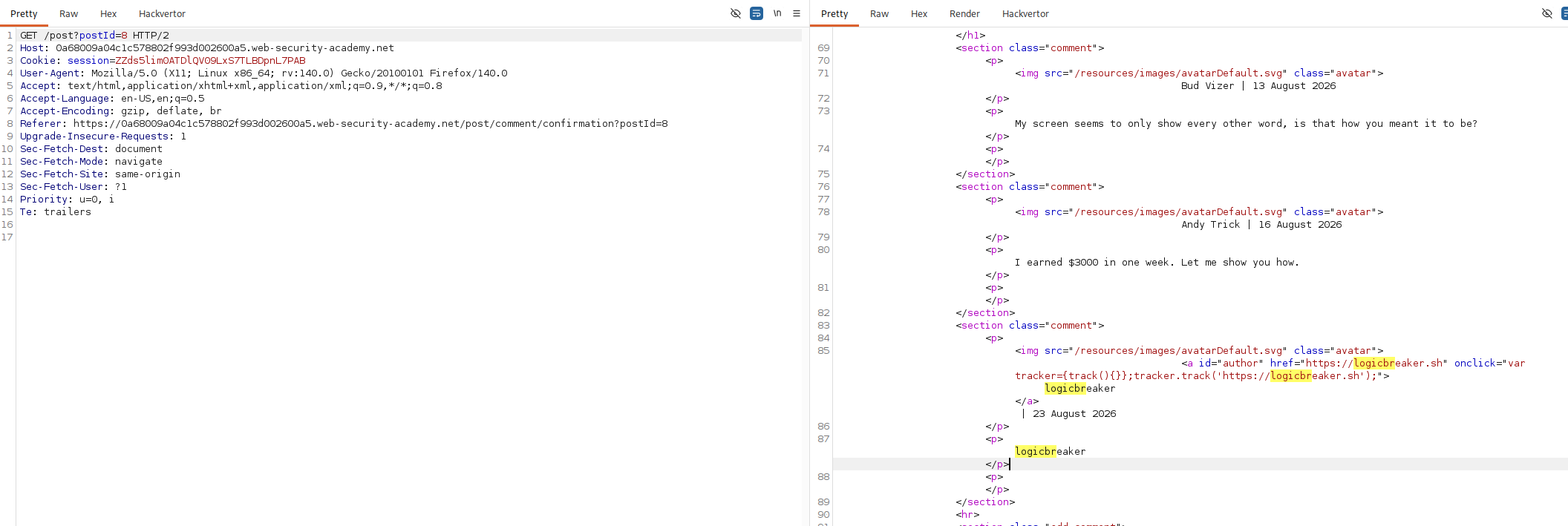Open the request Hackvertor tab
The width and height of the screenshot is (1568, 526).
[162, 14]
